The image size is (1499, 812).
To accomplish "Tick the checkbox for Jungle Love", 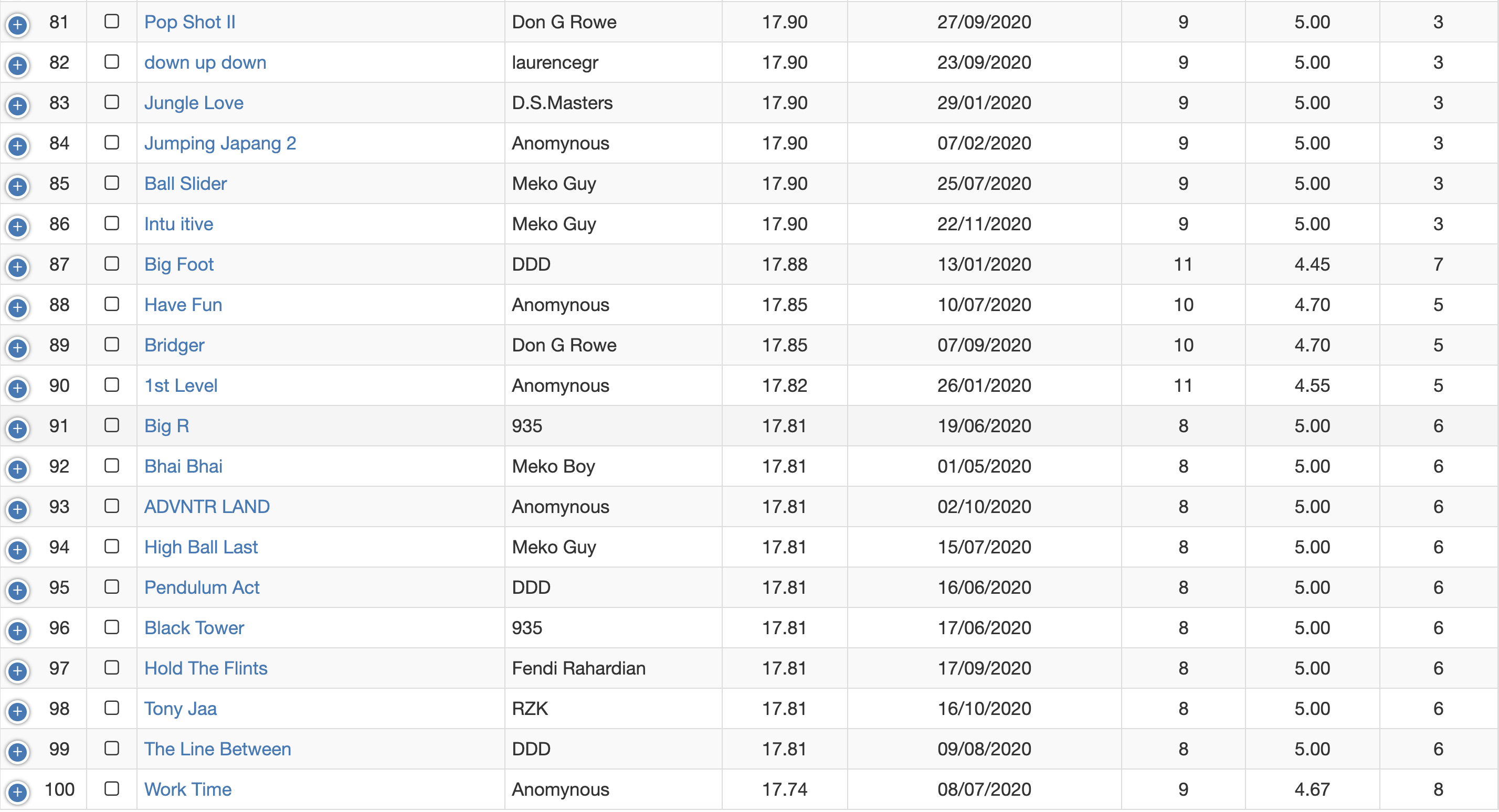I will [x=111, y=102].
